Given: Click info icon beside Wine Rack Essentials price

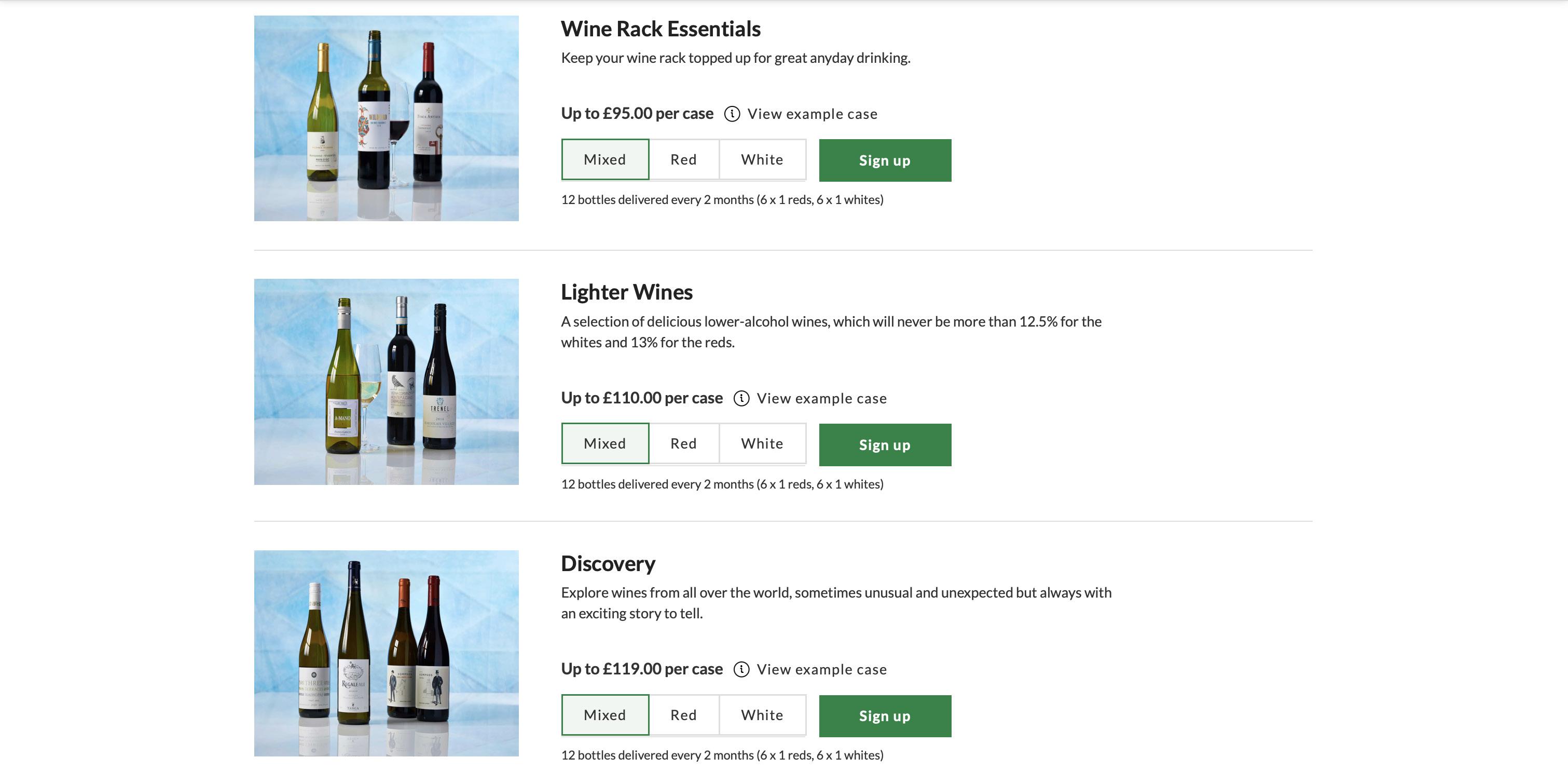Looking at the screenshot, I should tap(732, 114).
